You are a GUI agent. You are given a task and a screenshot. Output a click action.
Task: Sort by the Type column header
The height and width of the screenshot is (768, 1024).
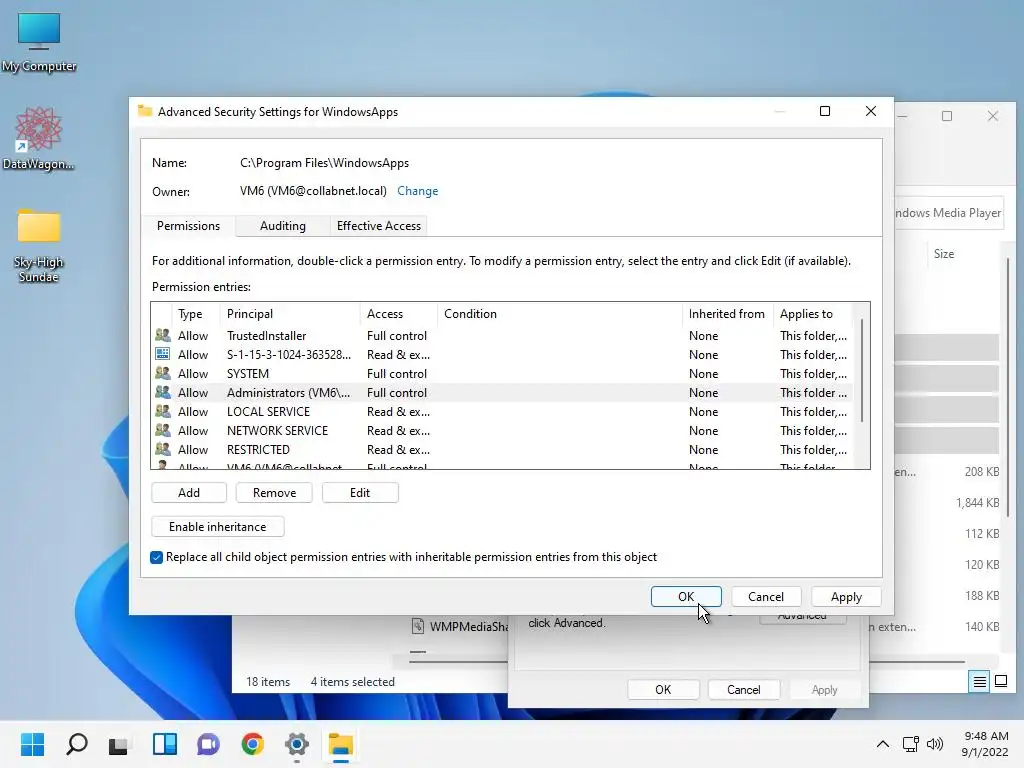tap(195, 313)
